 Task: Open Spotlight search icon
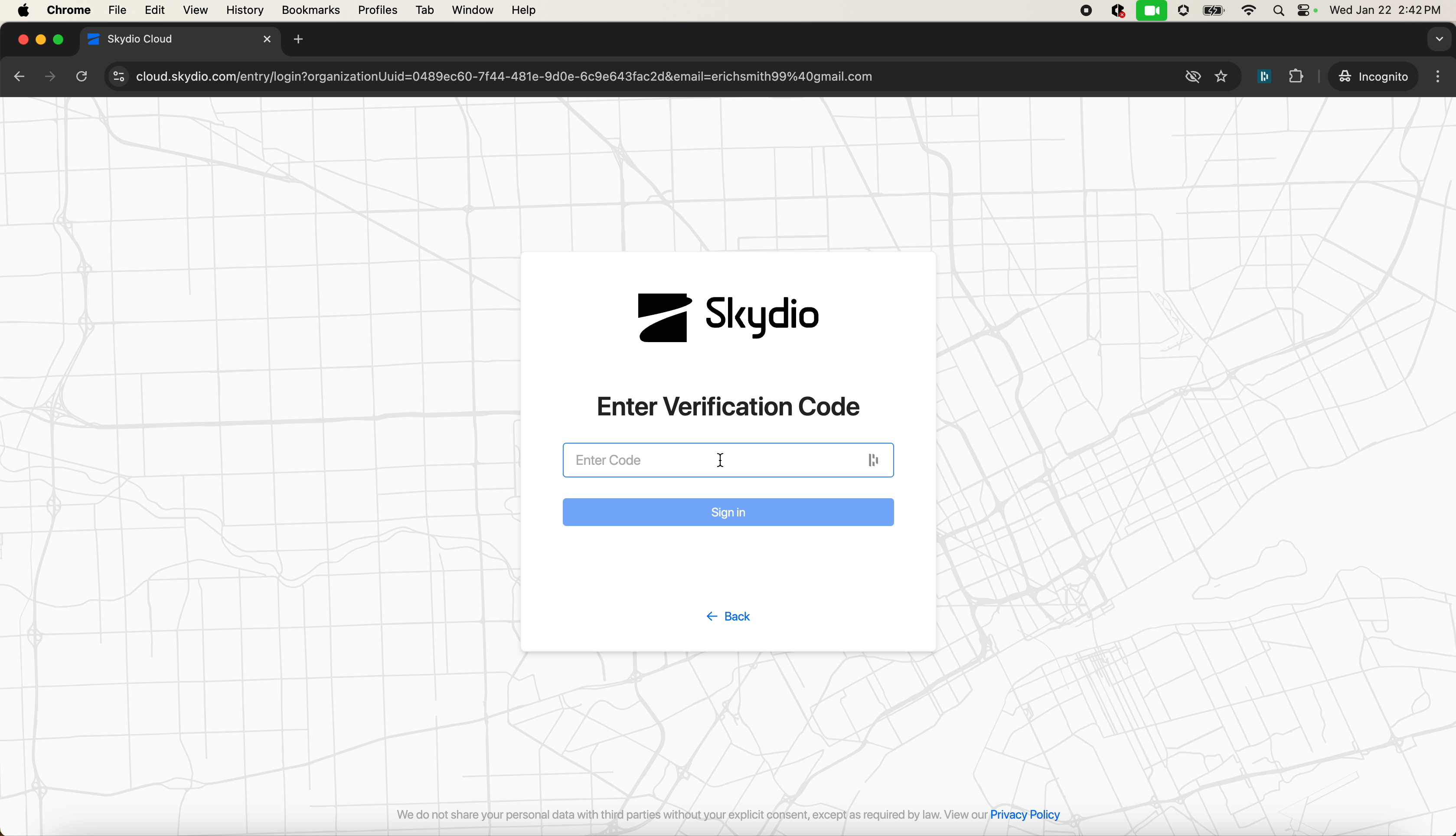1279,11
